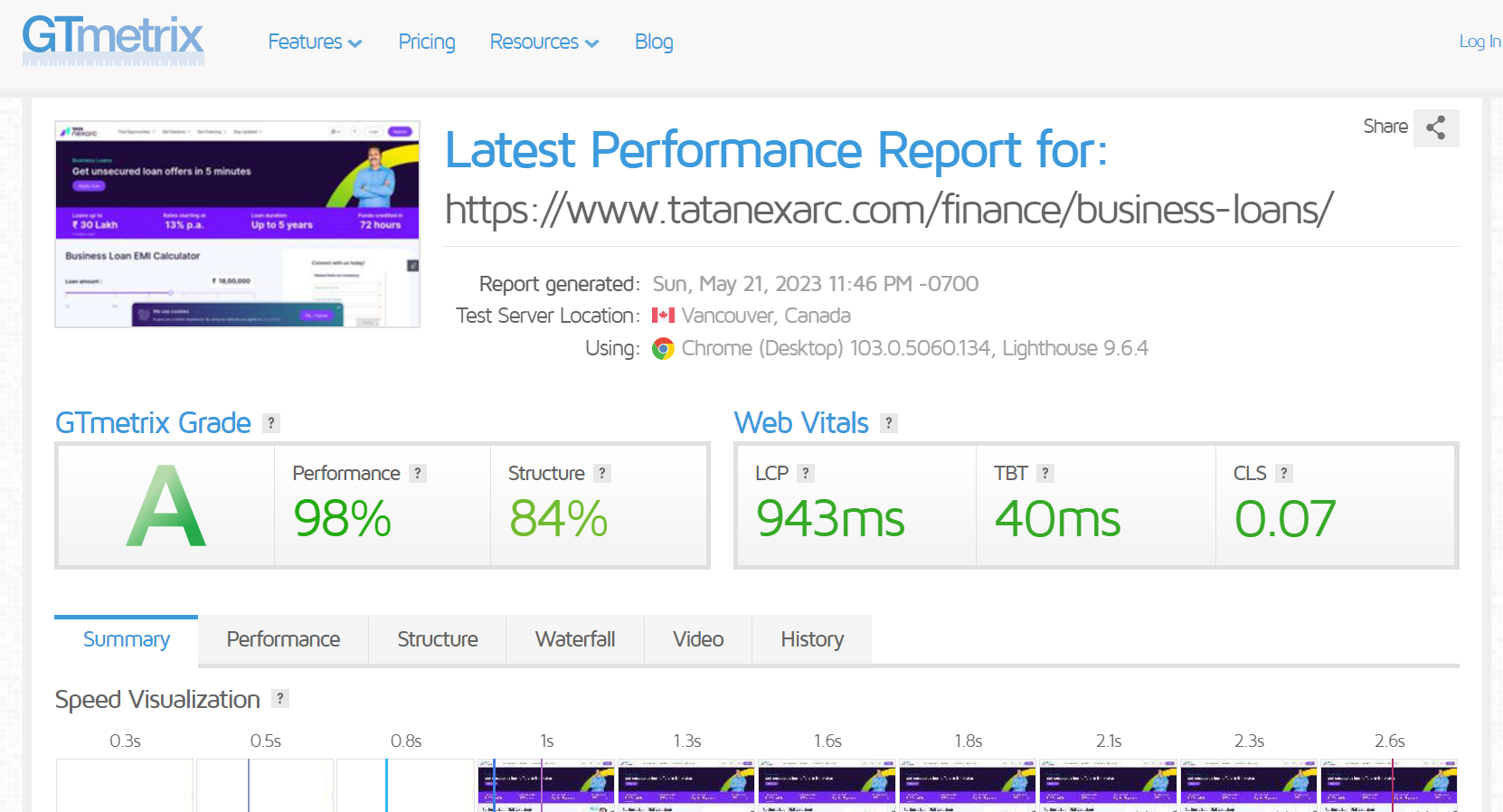Click the 2.6s filmstrip frame
The width and height of the screenshot is (1503, 812).
pos(1389,785)
